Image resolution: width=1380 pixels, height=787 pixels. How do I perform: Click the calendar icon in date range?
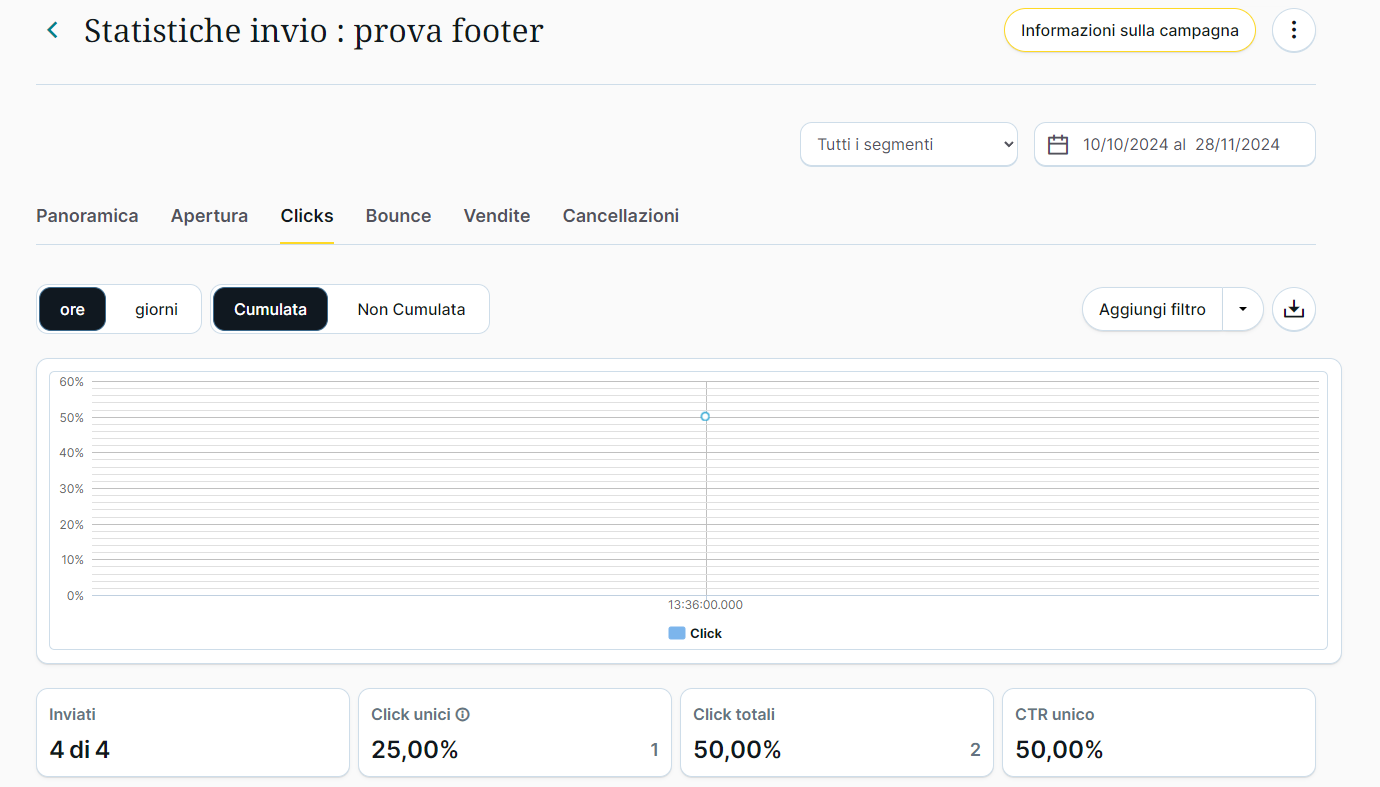tap(1058, 145)
